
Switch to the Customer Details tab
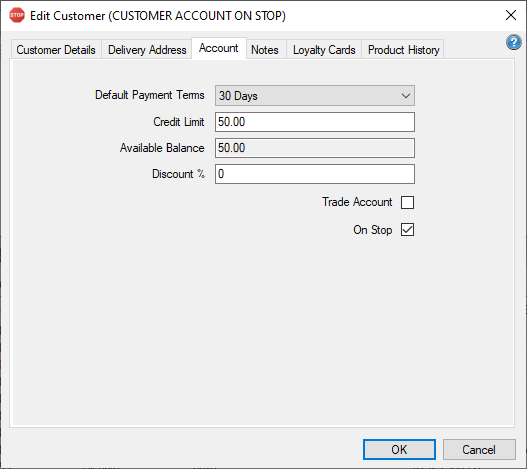tap(56, 50)
